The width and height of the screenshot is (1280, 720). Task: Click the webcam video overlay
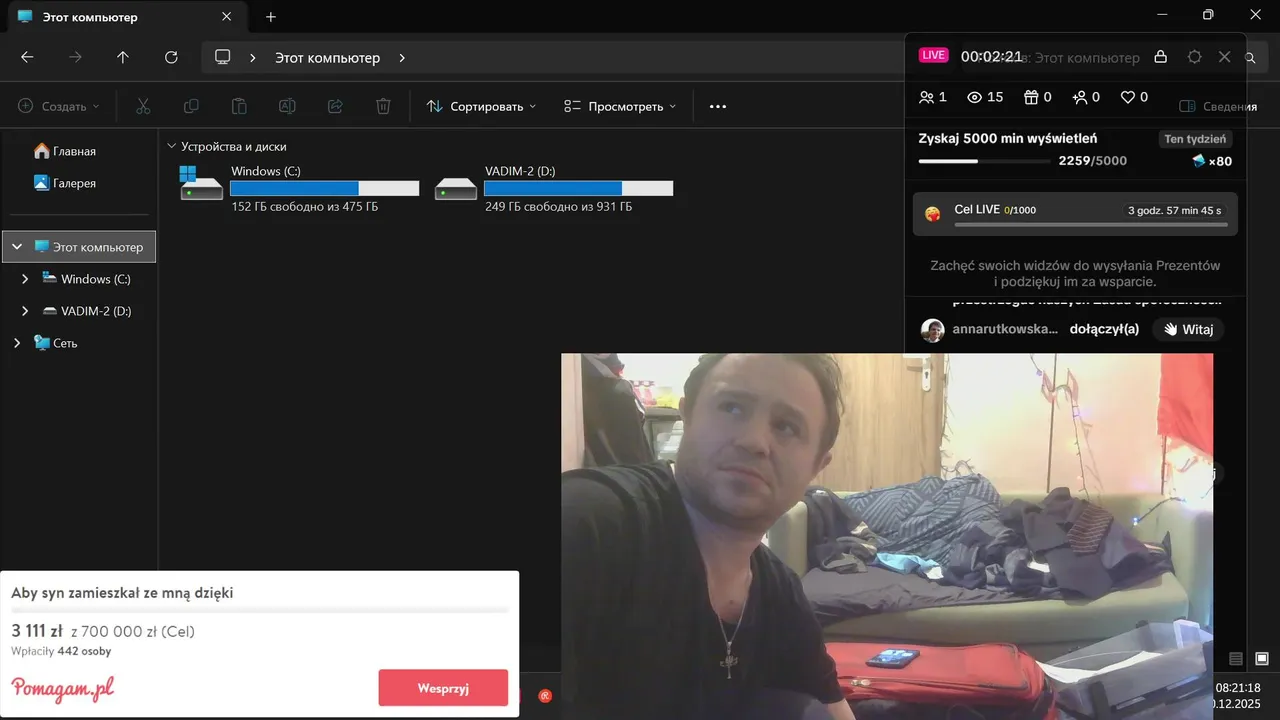(x=887, y=536)
